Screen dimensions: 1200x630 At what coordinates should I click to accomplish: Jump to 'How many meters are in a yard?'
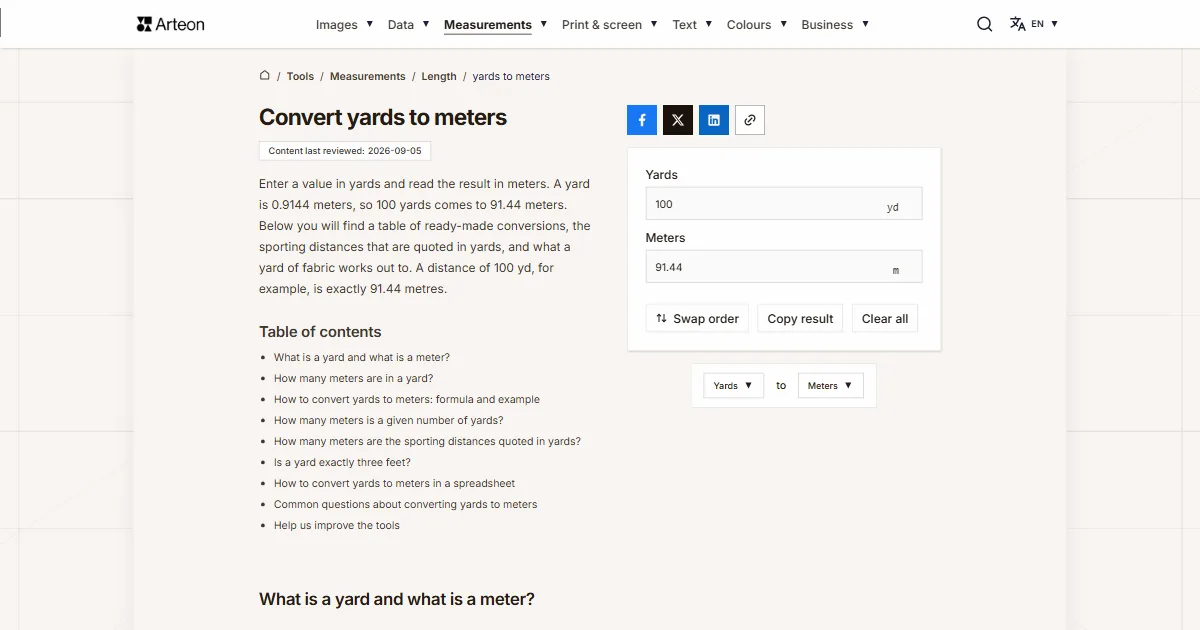coord(354,378)
